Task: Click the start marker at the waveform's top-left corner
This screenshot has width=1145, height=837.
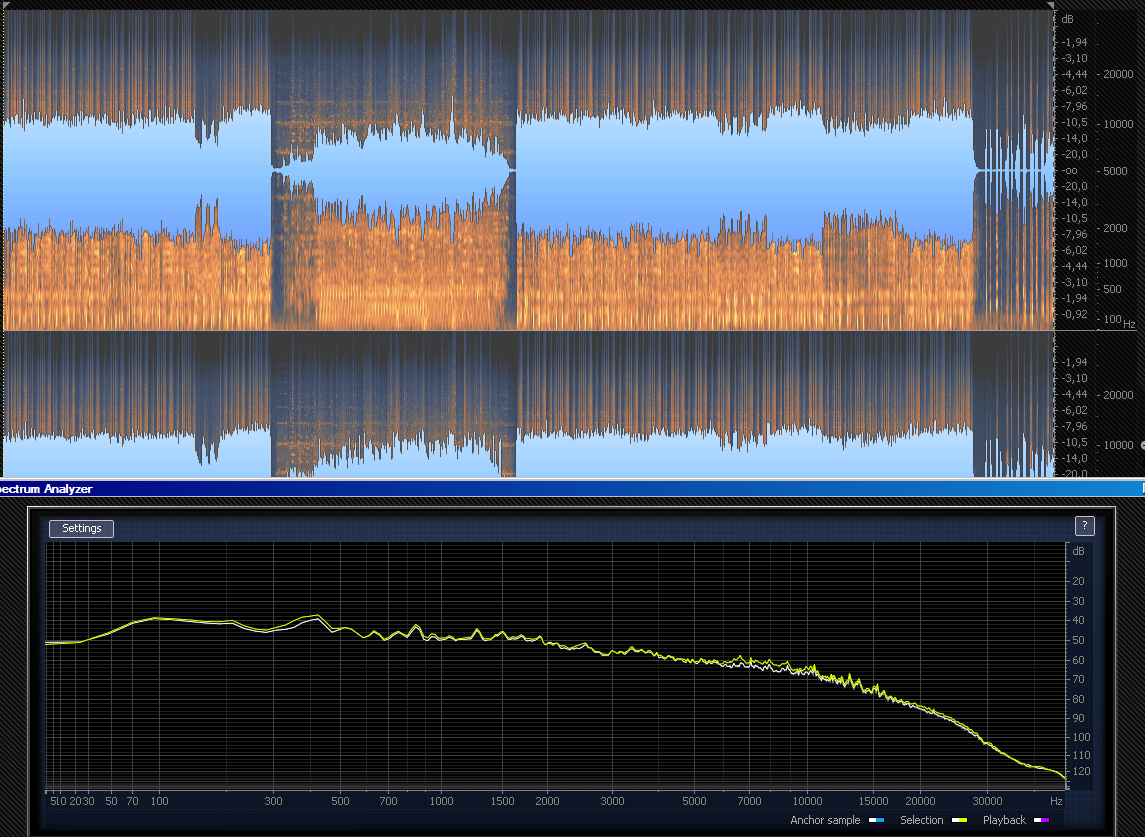Action: click(5, 6)
